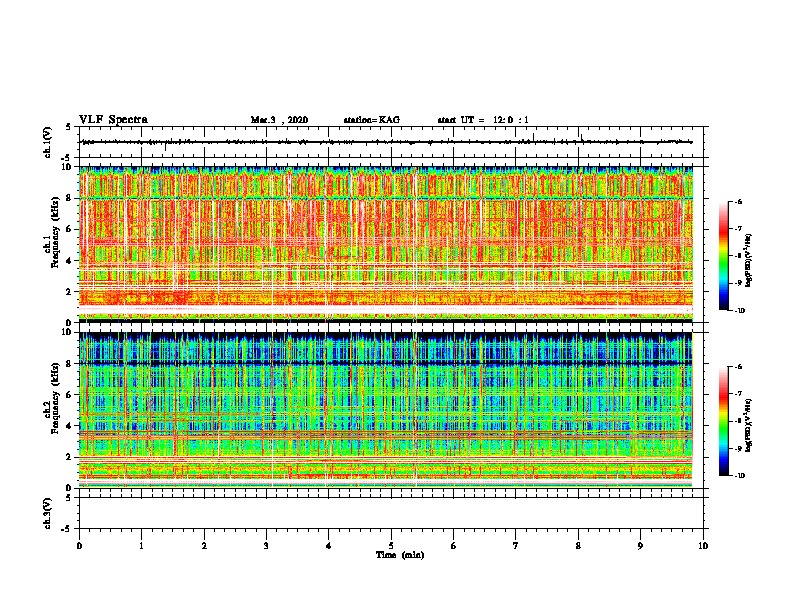Image resolution: width=792 pixels, height=612 pixels.
Task: Click the '-5' tick on ch.1(V) axis
Action: point(67,158)
